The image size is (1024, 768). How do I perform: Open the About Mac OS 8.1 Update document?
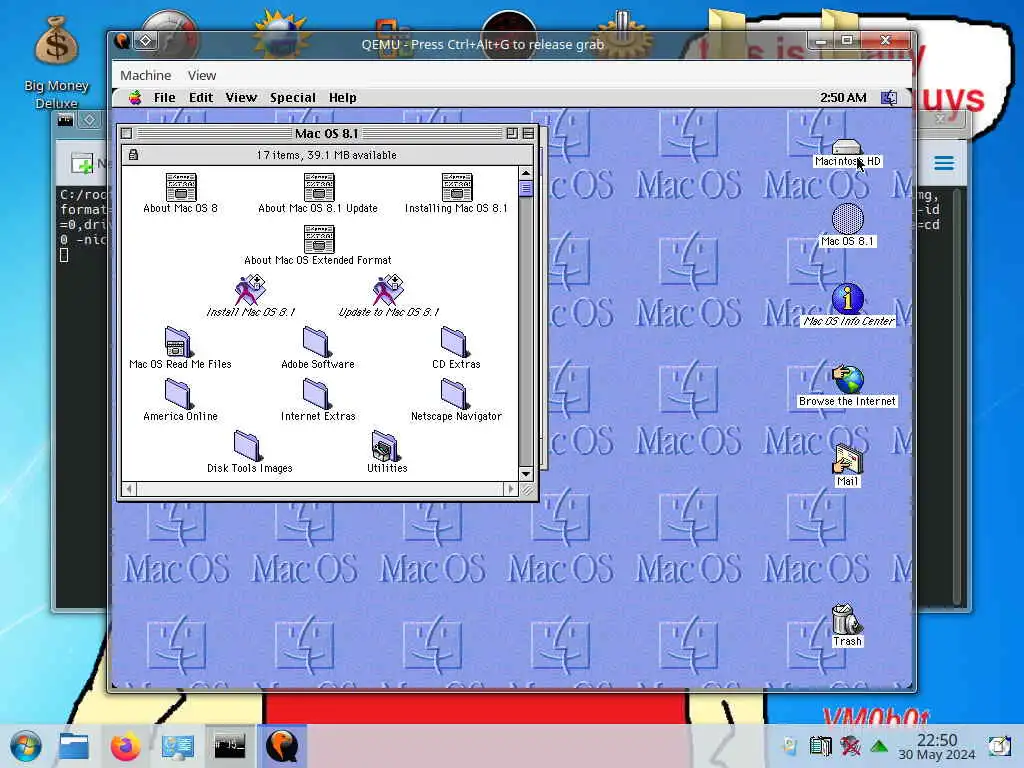tap(319, 187)
